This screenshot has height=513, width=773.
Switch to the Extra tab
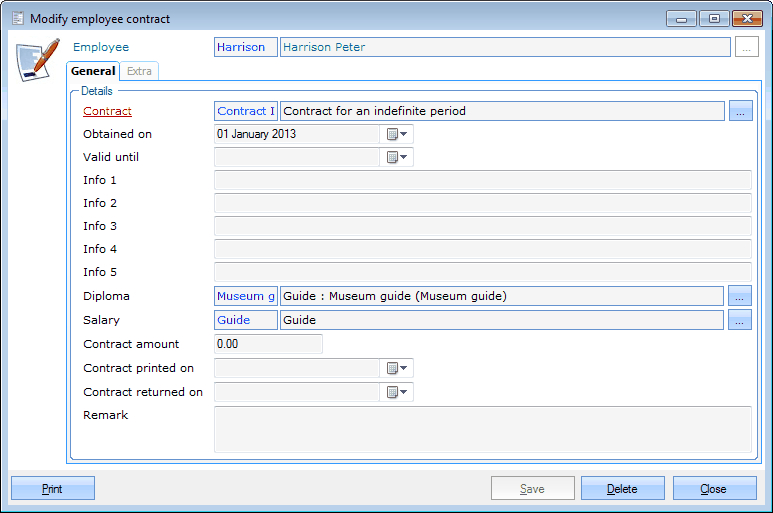(139, 71)
